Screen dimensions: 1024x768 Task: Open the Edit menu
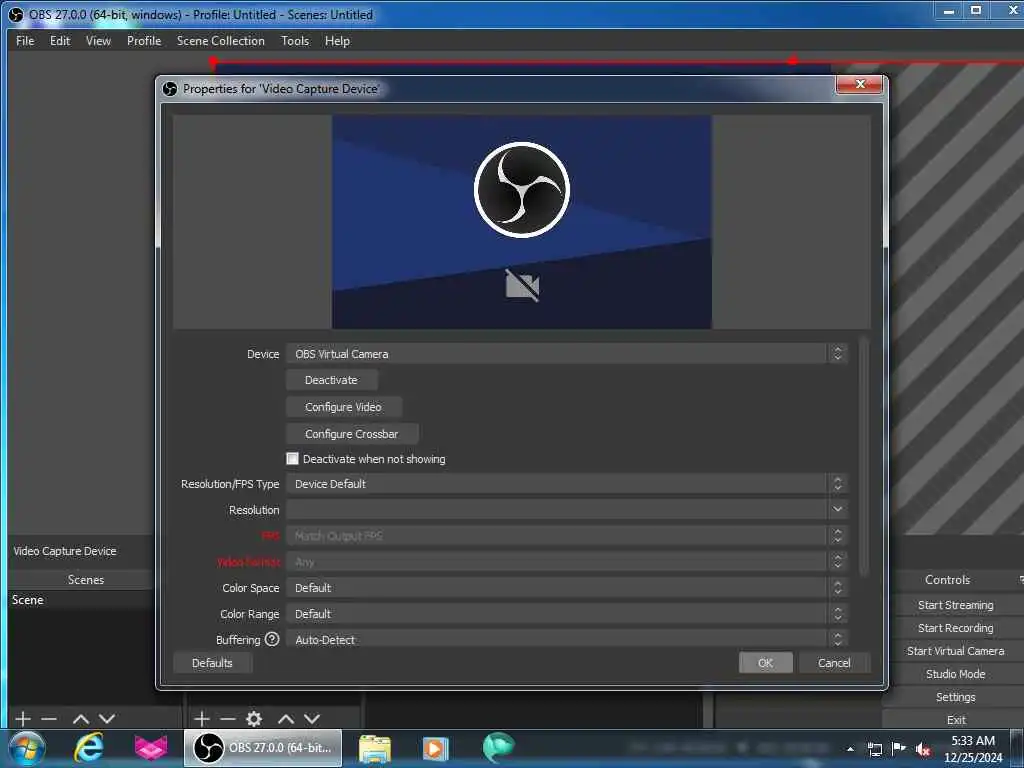[x=60, y=40]
